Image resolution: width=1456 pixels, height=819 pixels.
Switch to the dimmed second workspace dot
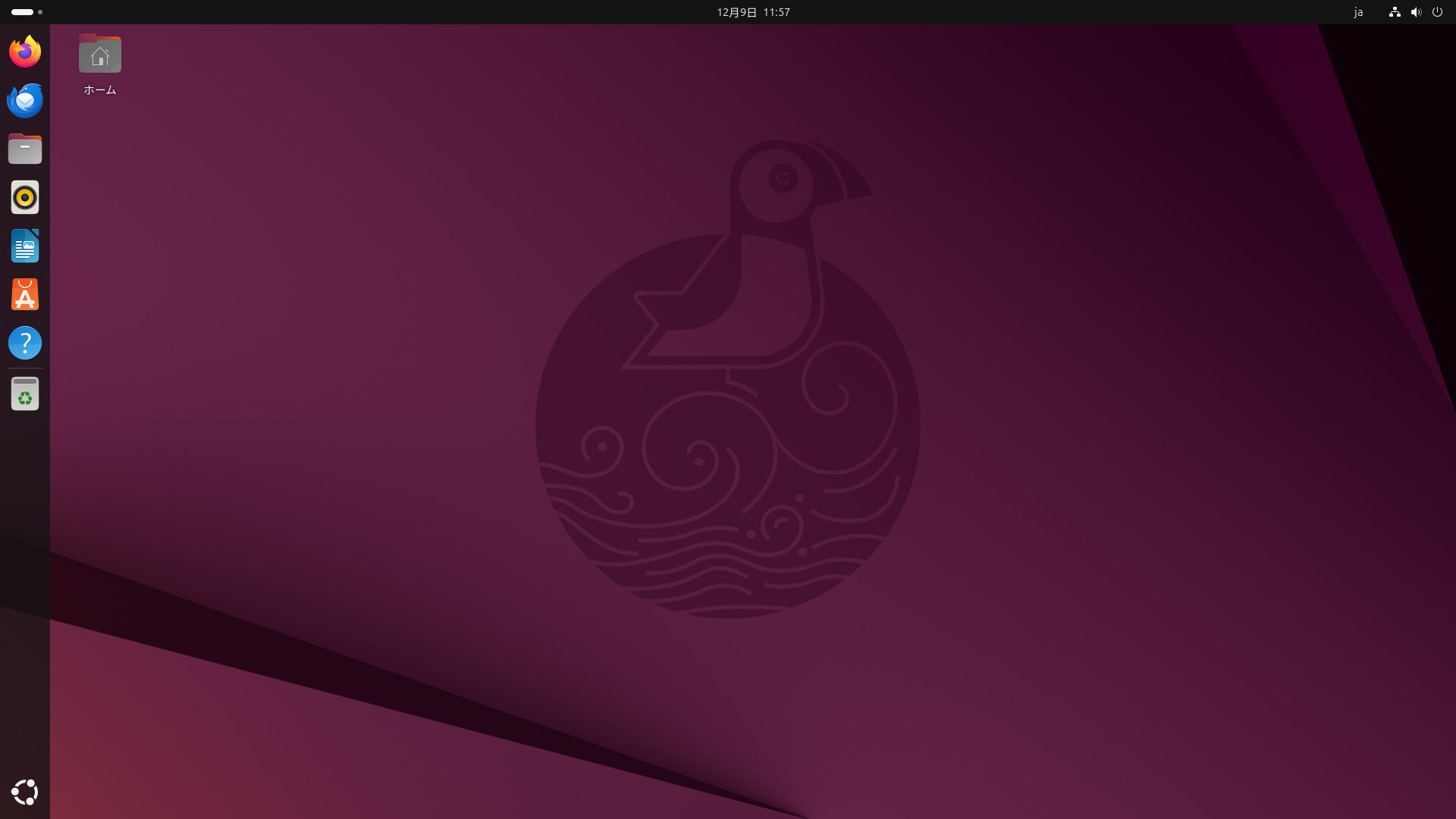40,12
